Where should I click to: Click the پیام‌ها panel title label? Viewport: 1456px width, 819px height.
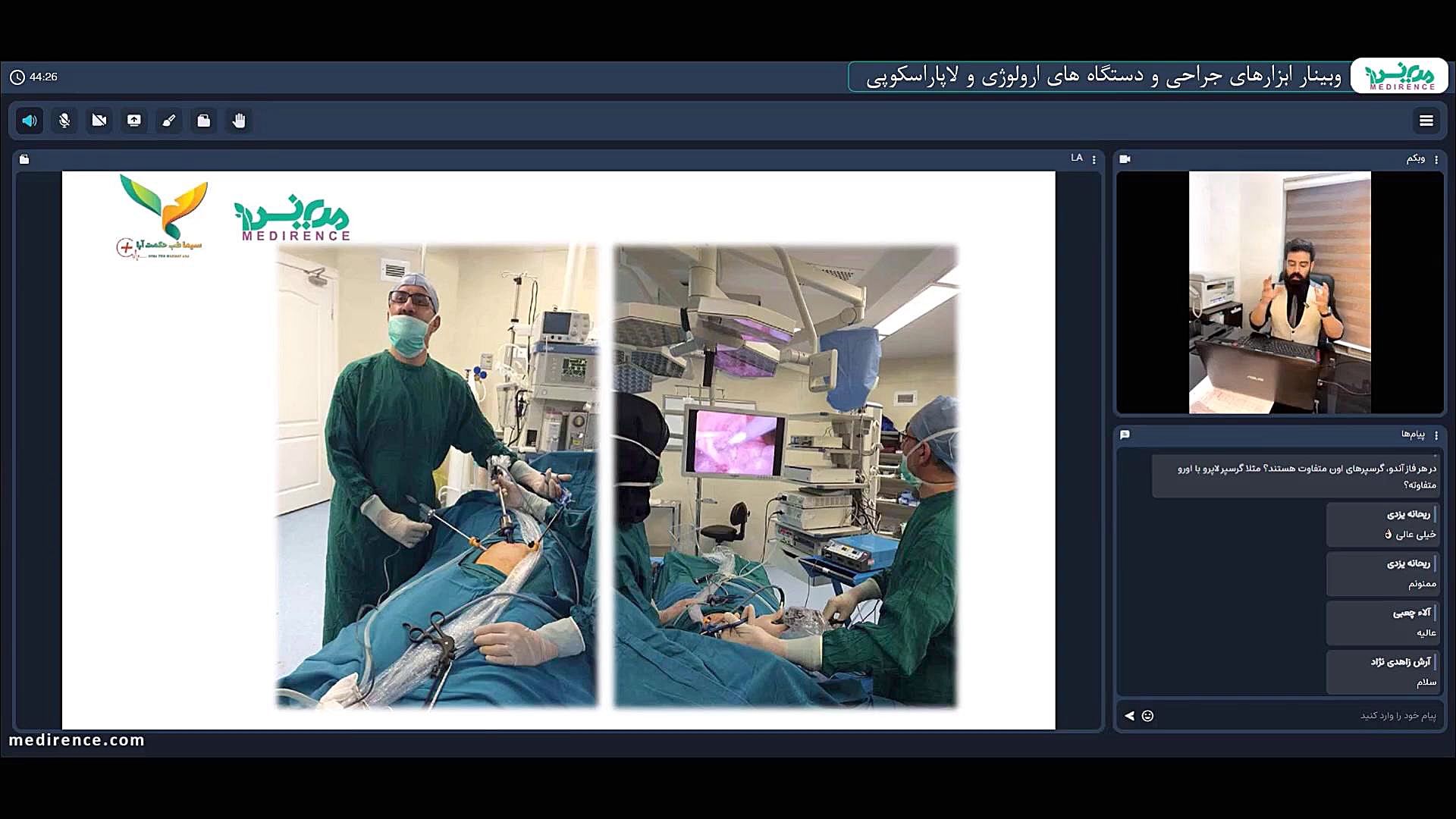[x=1413, y=435]
